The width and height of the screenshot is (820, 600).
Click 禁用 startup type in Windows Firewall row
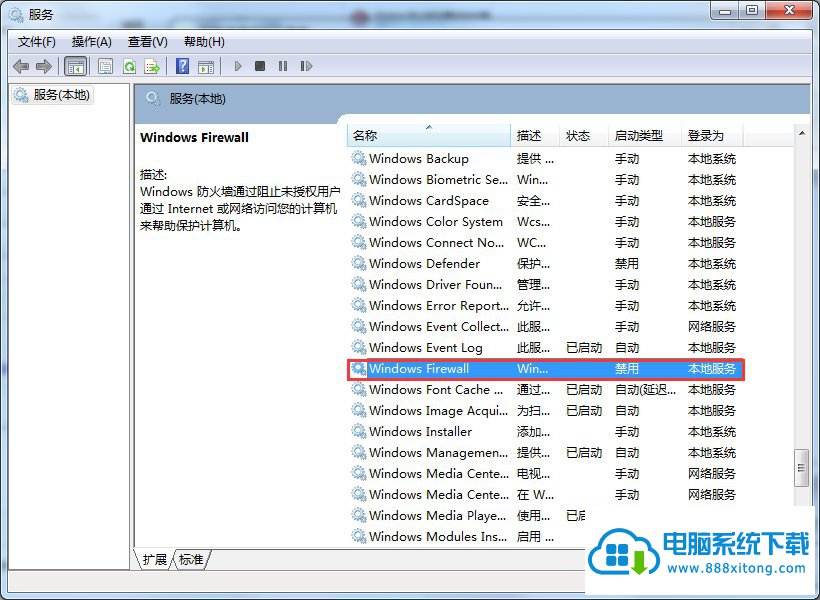[x=627, y=368]
